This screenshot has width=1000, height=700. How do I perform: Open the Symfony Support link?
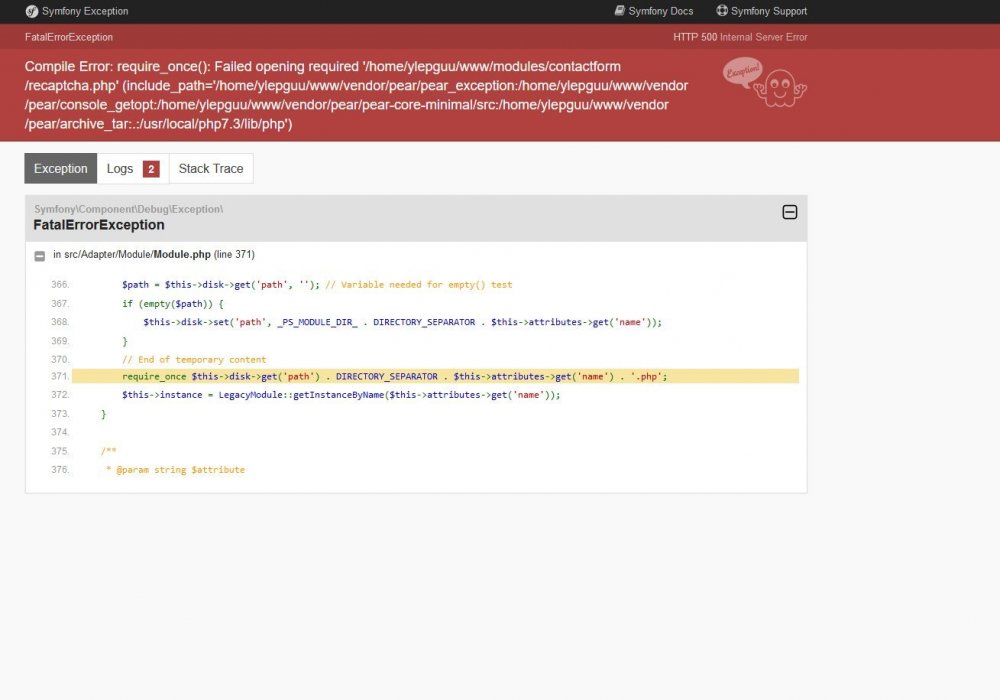[761, 11]
